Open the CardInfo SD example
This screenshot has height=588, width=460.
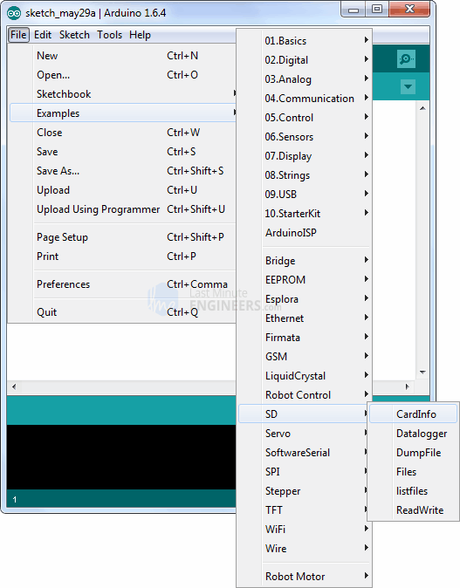point(413,414)
